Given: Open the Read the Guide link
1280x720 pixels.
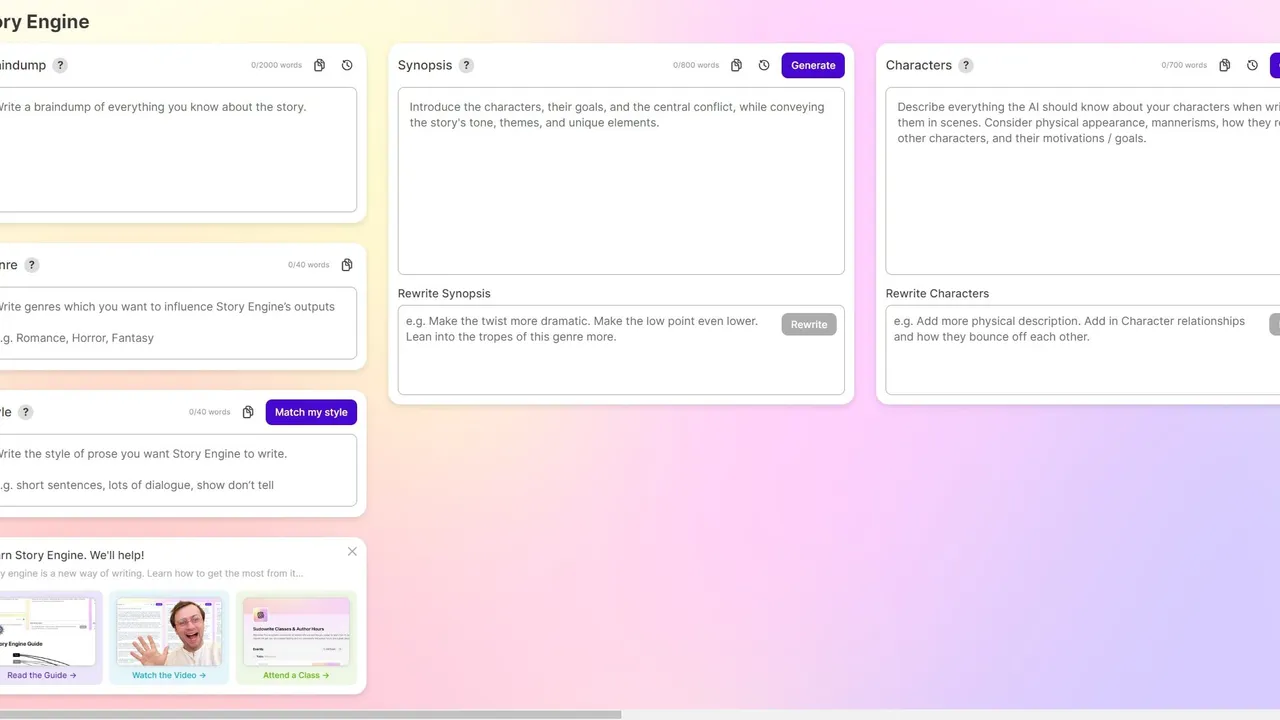Looking at the screenshot, I should [x=42, y=675].
